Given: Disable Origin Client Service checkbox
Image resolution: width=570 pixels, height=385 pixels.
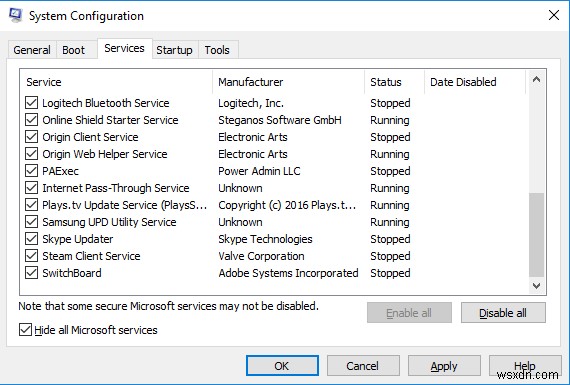Looking at the screenshot, I should (32, 137).
